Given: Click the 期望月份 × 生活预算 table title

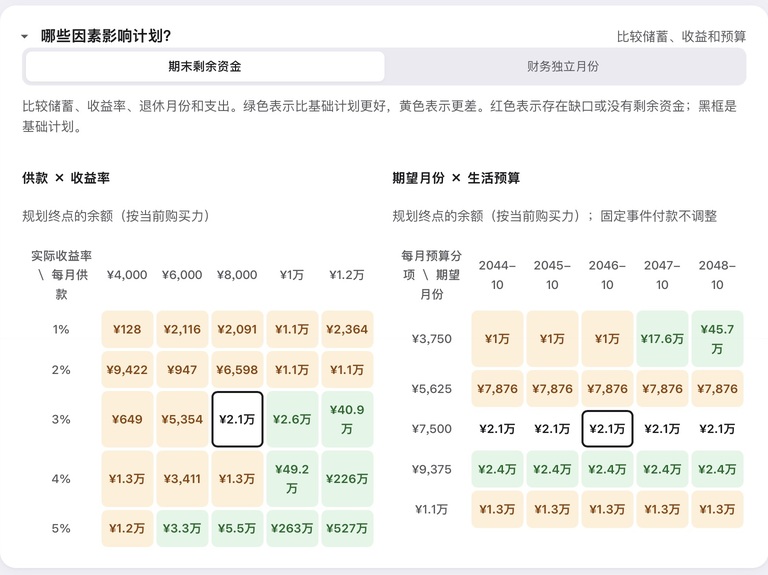Looking at the screenshot, I should pos(456,178).
